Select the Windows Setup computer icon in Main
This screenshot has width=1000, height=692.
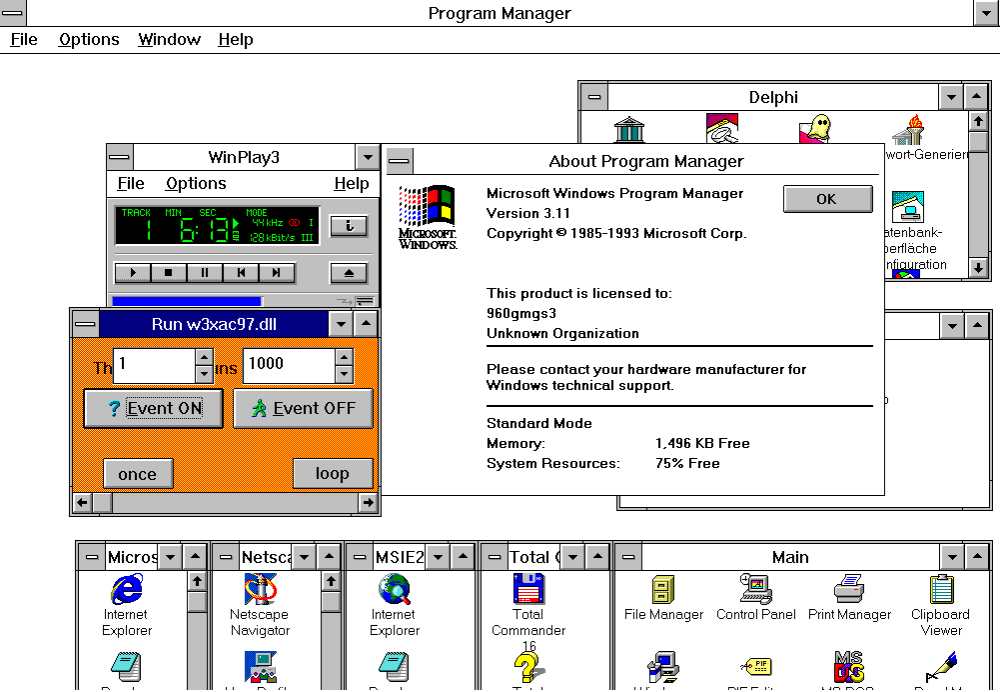point(663,667)
